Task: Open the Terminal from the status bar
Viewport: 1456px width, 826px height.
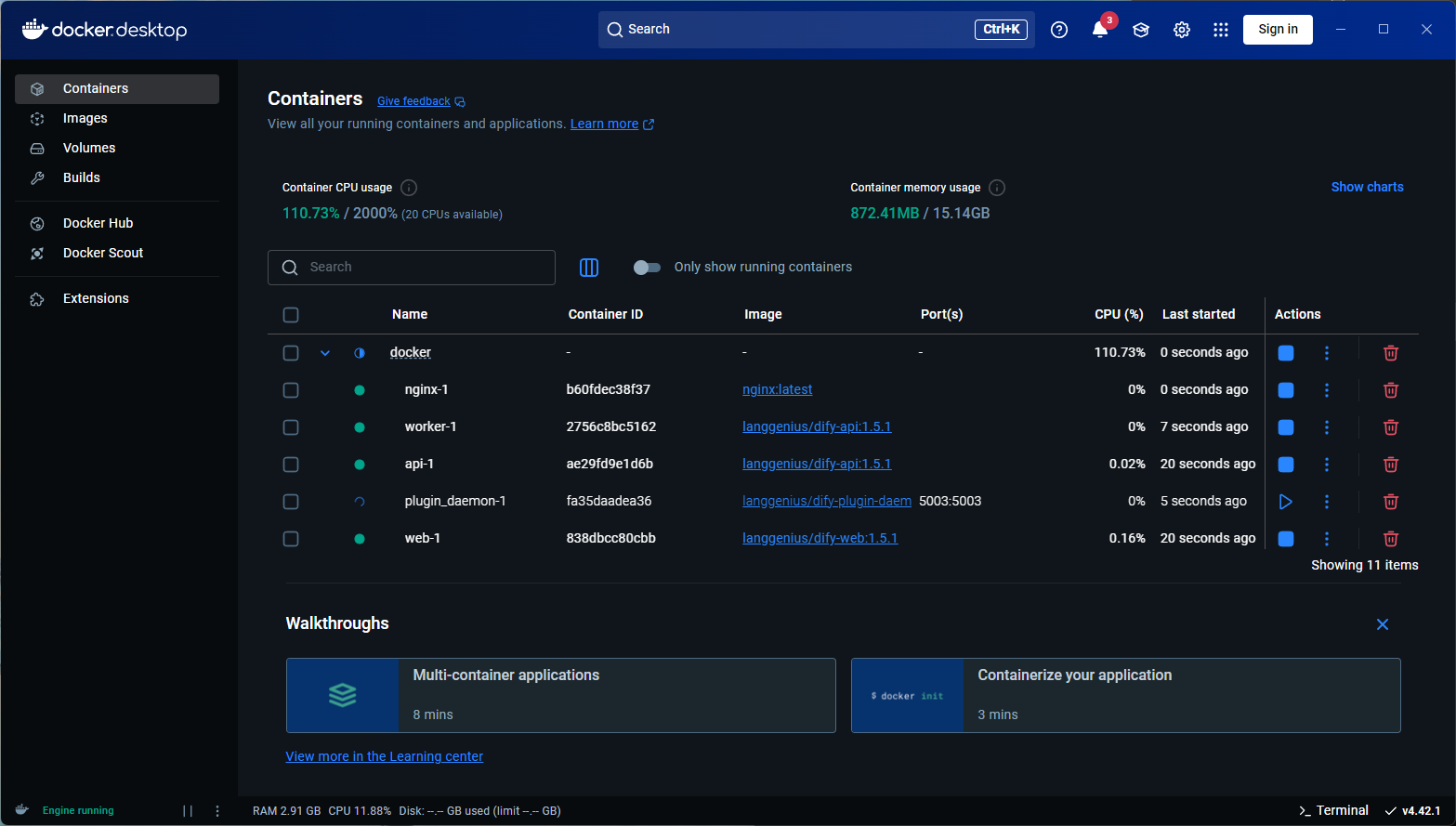Action: 1333,811
